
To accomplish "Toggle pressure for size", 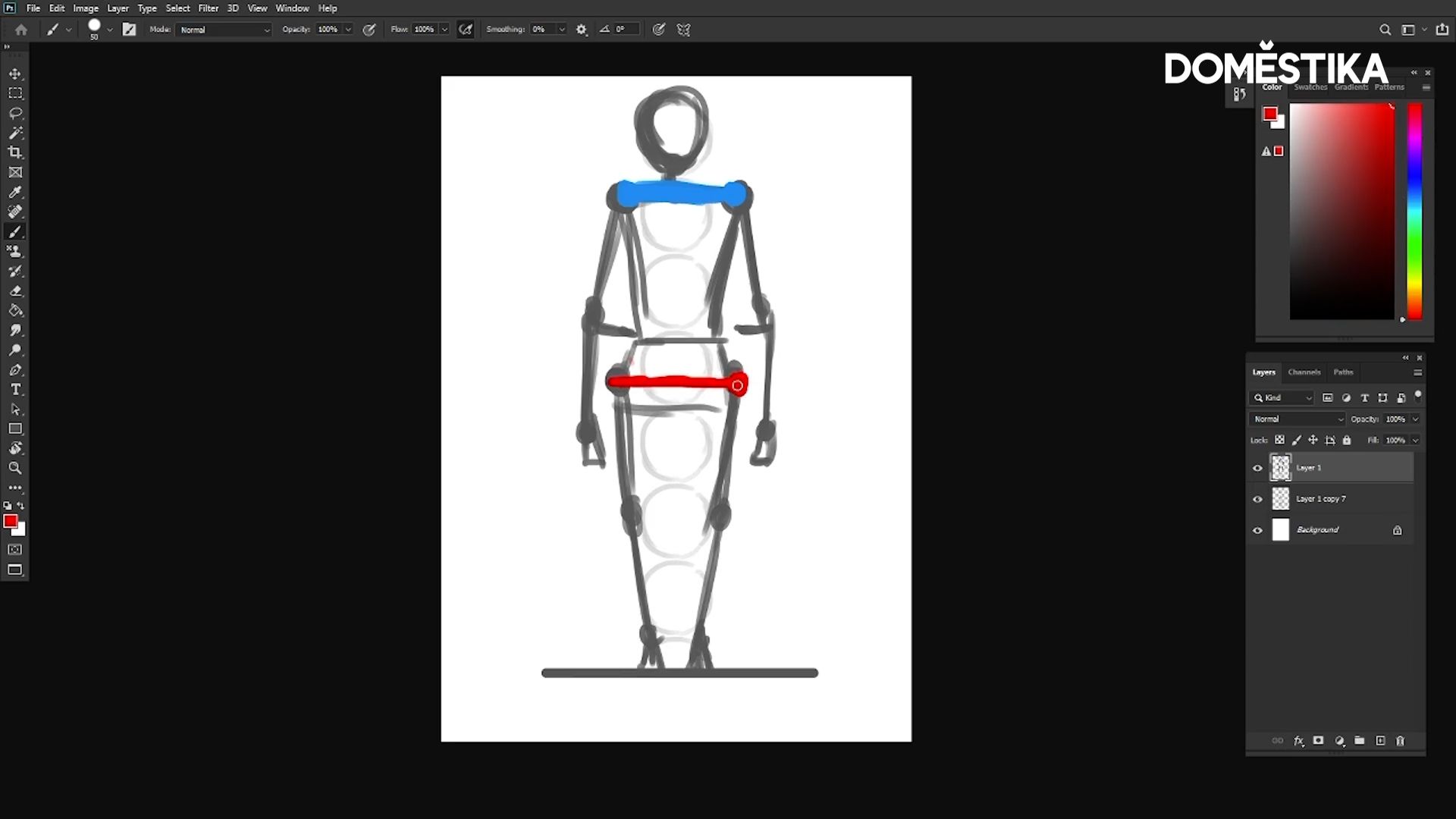I will [x=659, y=30].
